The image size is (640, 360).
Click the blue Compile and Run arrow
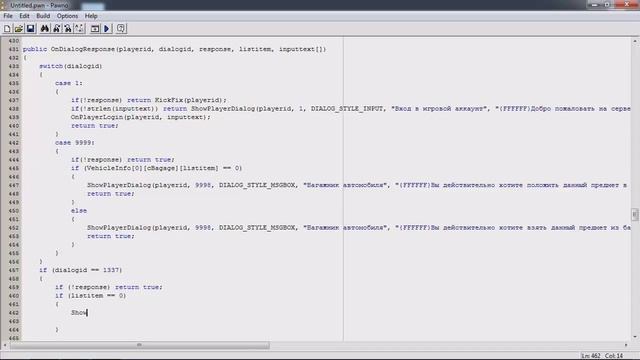(x=107, y=29)
